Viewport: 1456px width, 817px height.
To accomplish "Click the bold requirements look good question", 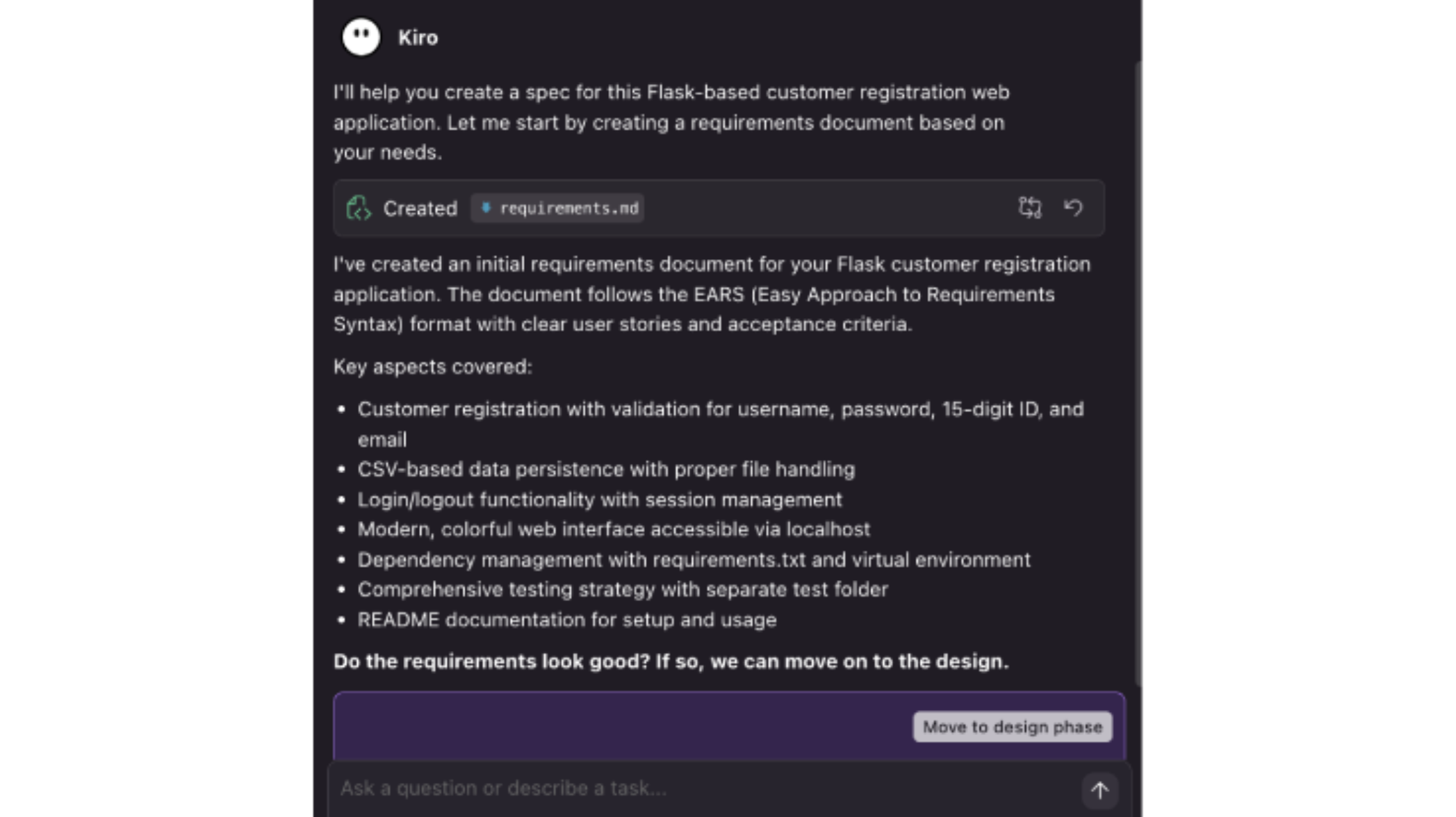I will pos(671,661).
